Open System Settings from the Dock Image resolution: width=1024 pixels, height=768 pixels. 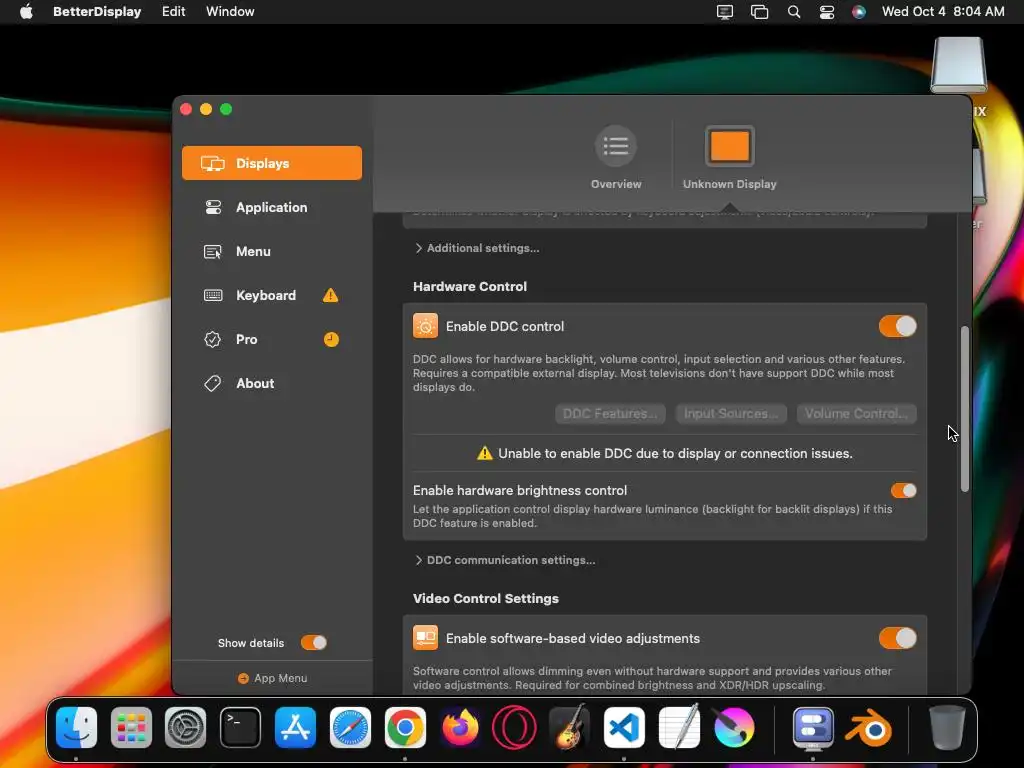click(x=185, y=727)
